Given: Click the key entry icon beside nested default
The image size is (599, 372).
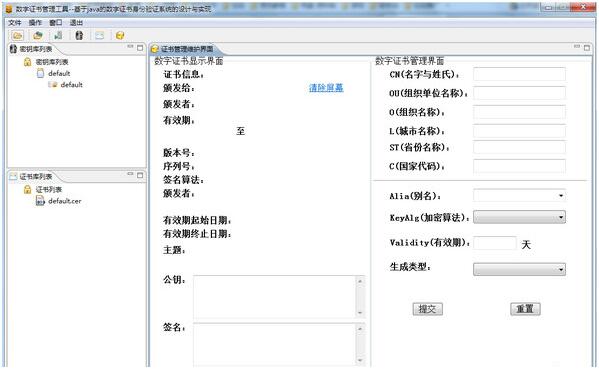Looking at the screenshot, I should [53, 84].
